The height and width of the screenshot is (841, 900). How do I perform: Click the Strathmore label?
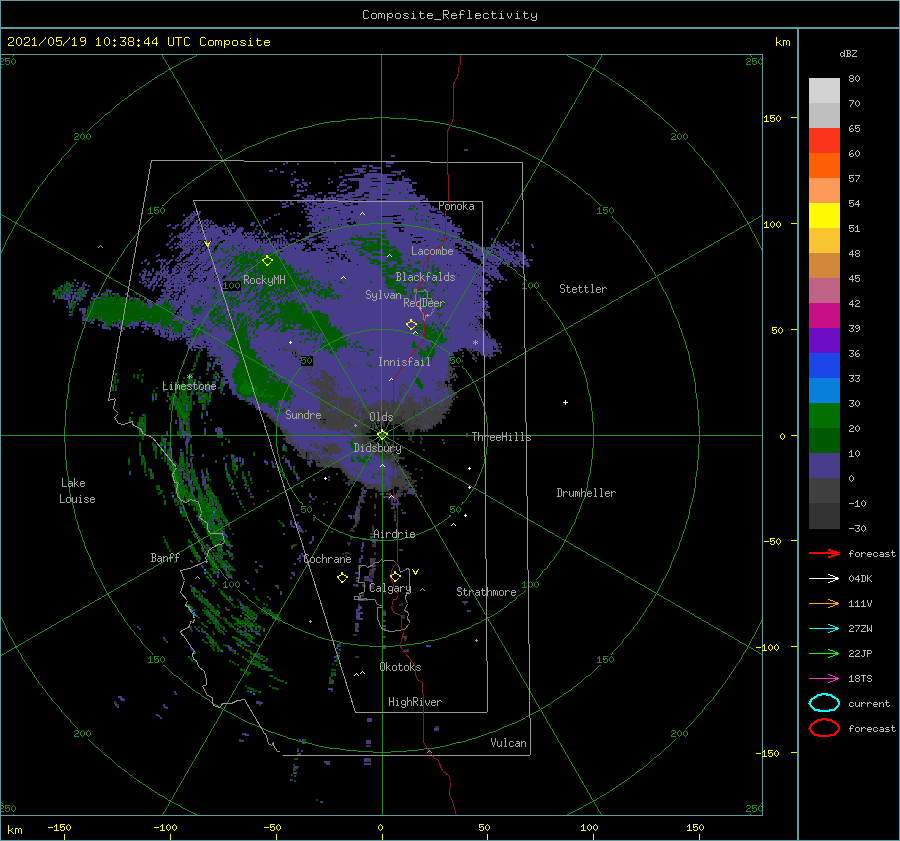pos(486,592)
